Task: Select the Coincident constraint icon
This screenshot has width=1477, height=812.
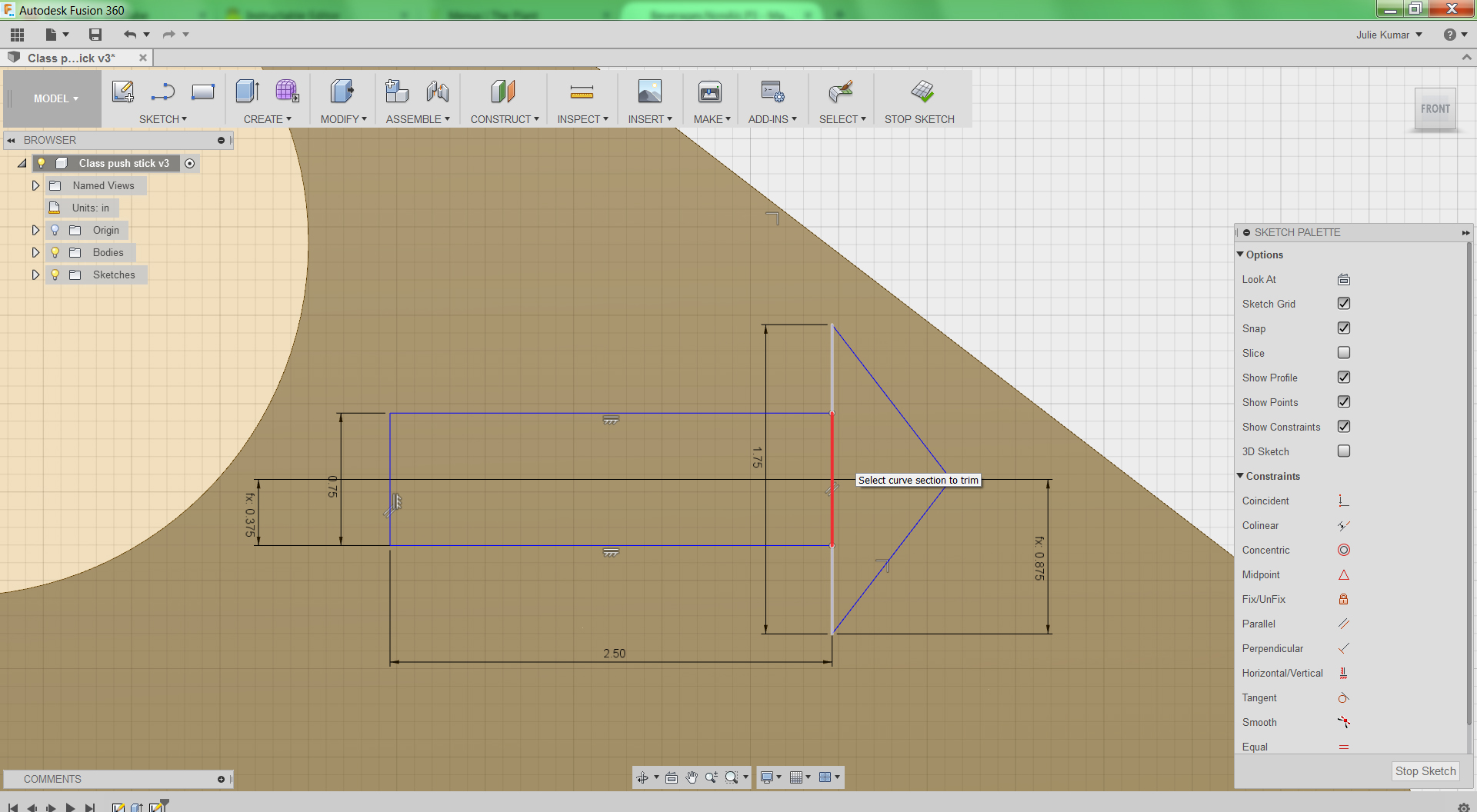Action: pos(1344,501)
